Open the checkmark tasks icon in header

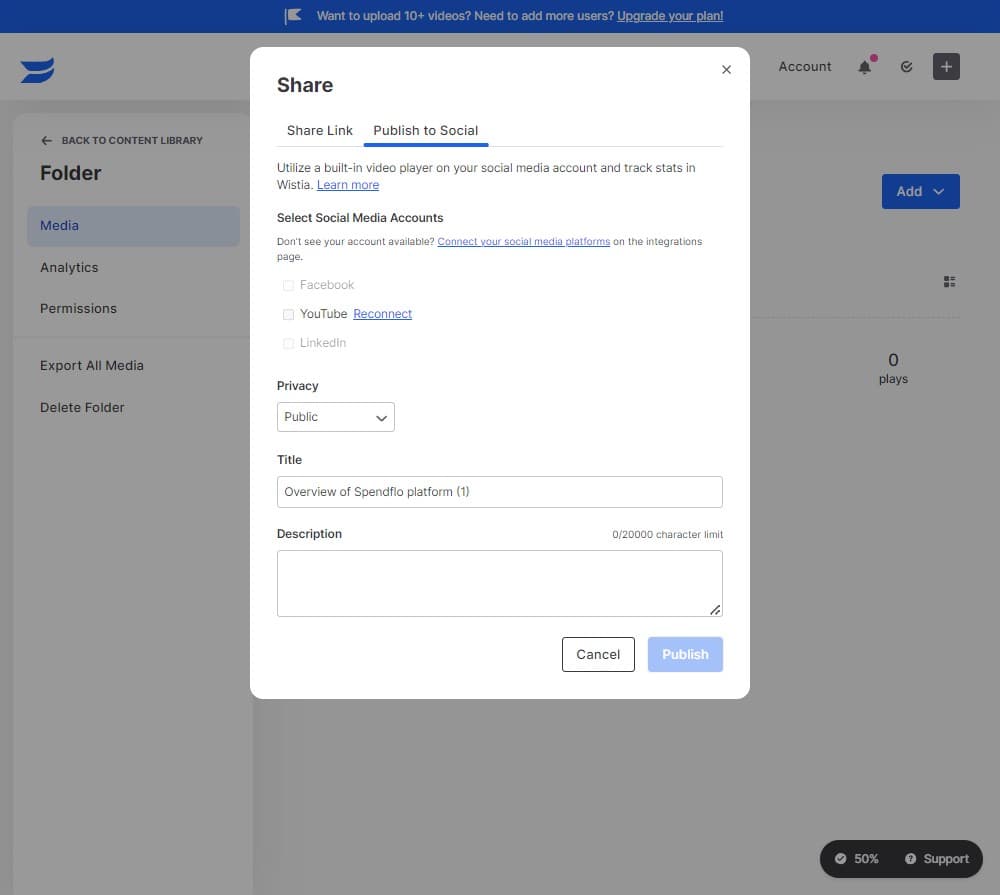coord(906,67)
